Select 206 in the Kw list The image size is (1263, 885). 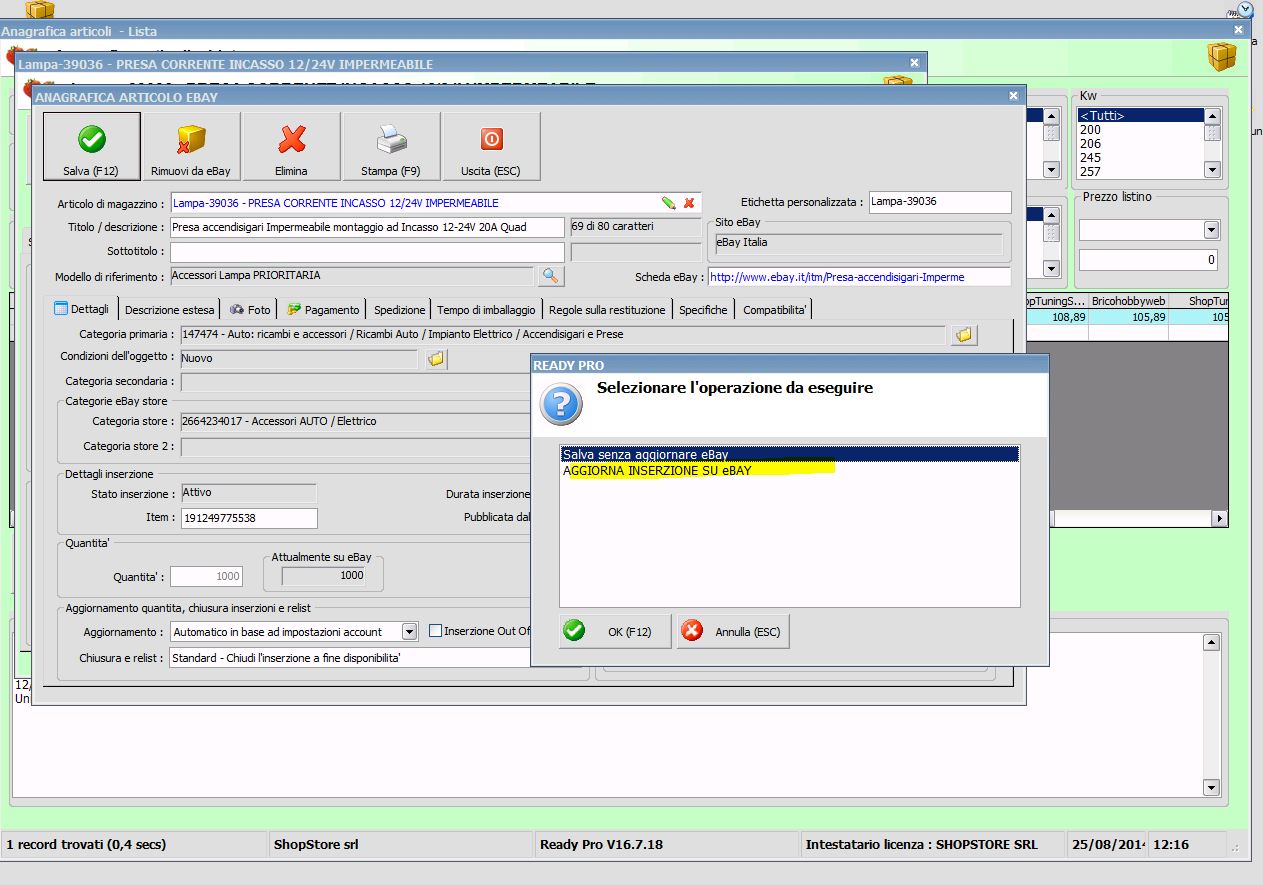[x=1140, y=144]
